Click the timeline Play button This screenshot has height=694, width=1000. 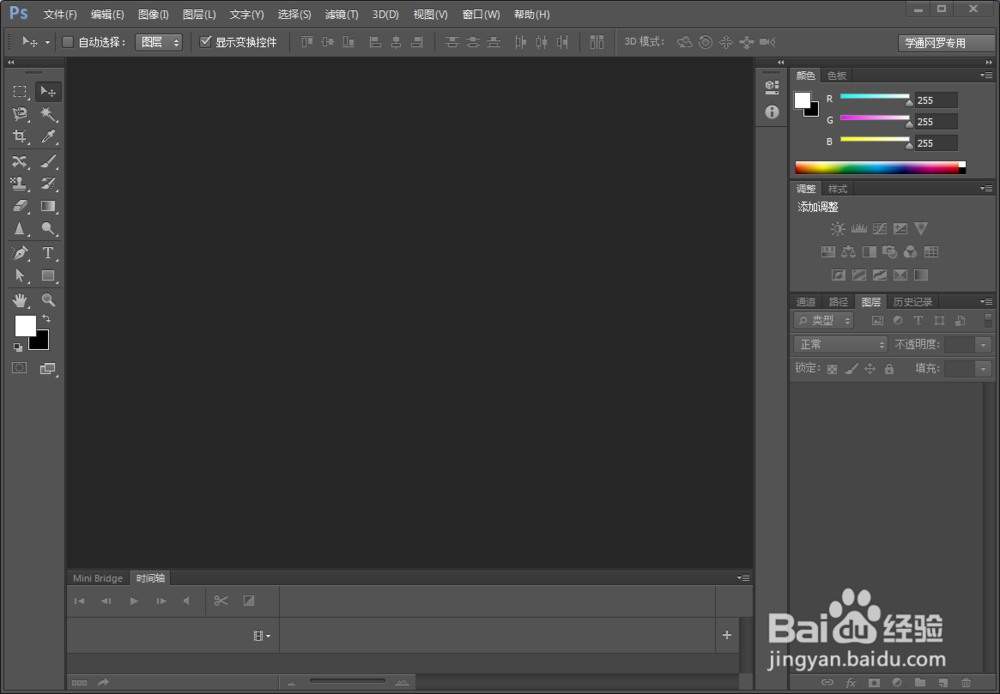[x=134, y=601]
